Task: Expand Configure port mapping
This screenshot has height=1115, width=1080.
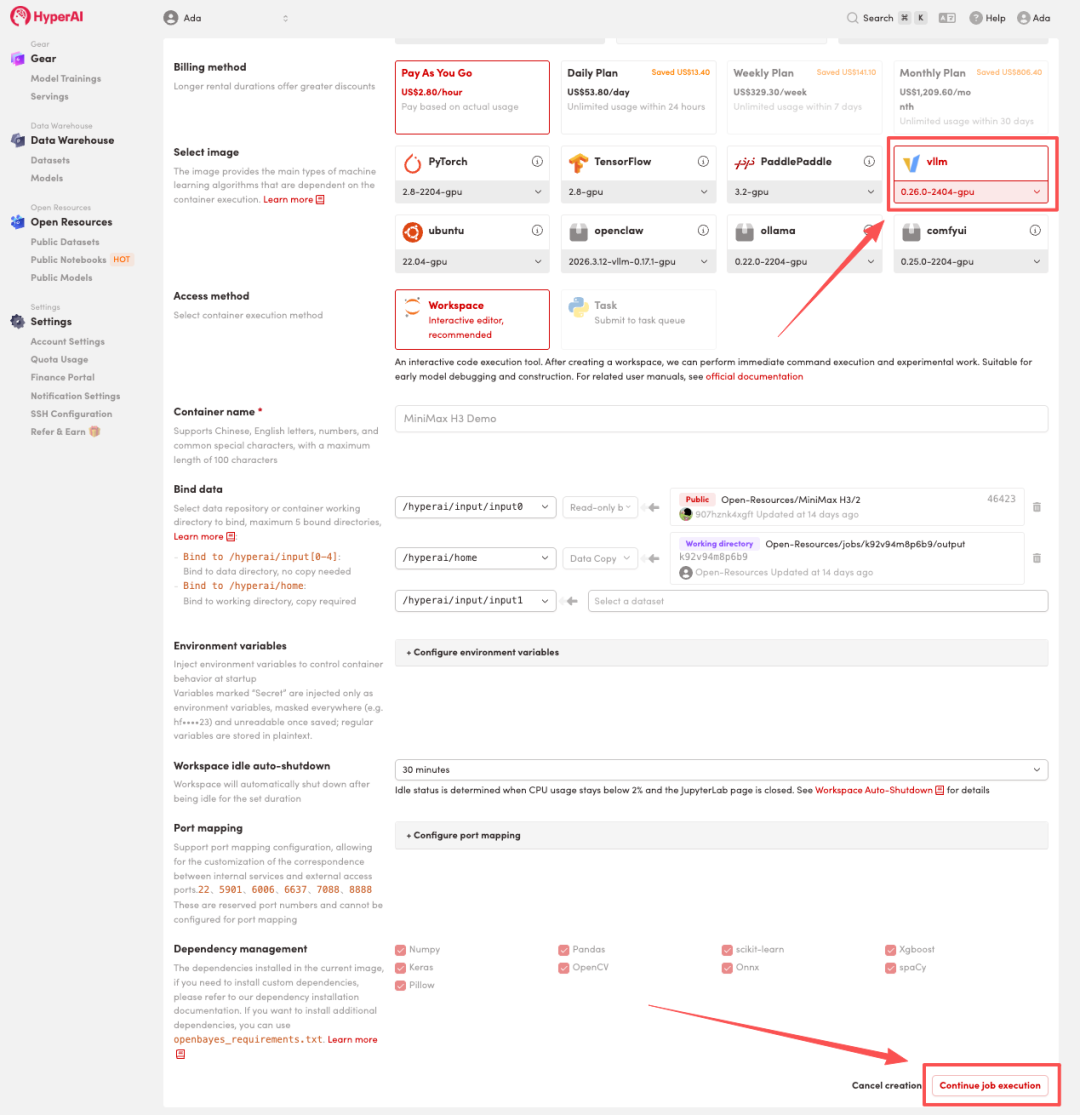Action: (721, 836)
